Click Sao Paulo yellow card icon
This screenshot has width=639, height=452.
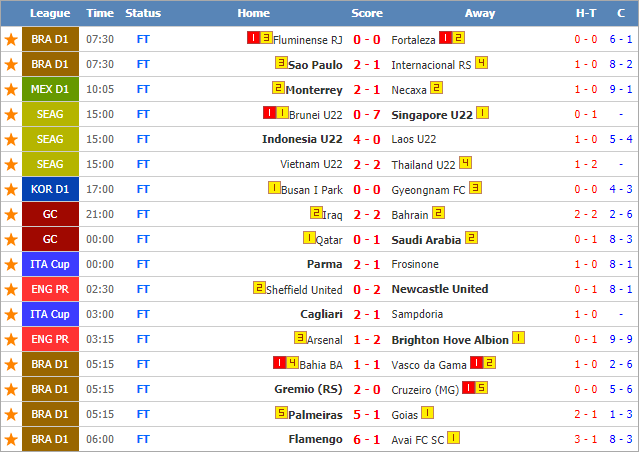click(x=281, y=63)
